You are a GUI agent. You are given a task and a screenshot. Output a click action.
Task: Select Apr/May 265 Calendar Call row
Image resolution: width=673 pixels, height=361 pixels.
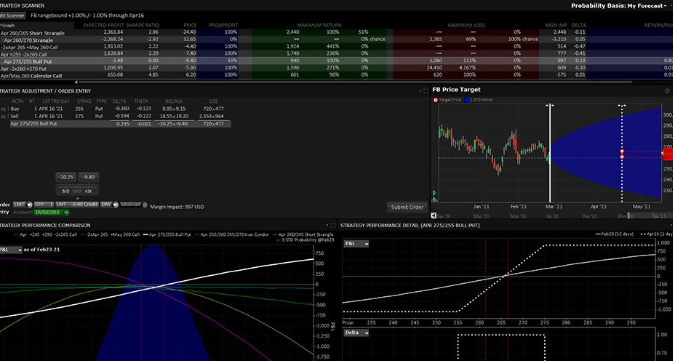coord(336,76)
